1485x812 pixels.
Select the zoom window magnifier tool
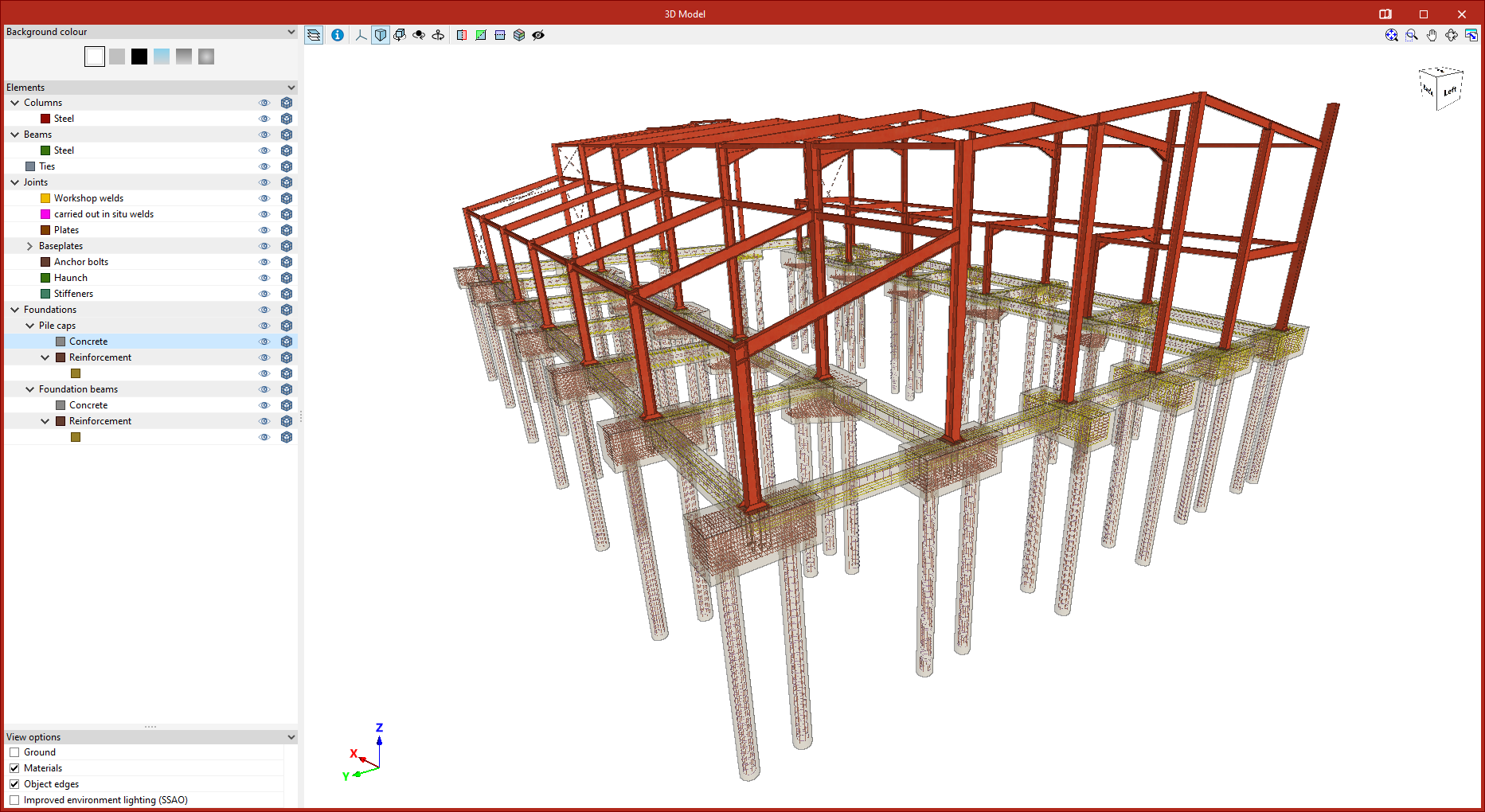tap(1412, 35)
